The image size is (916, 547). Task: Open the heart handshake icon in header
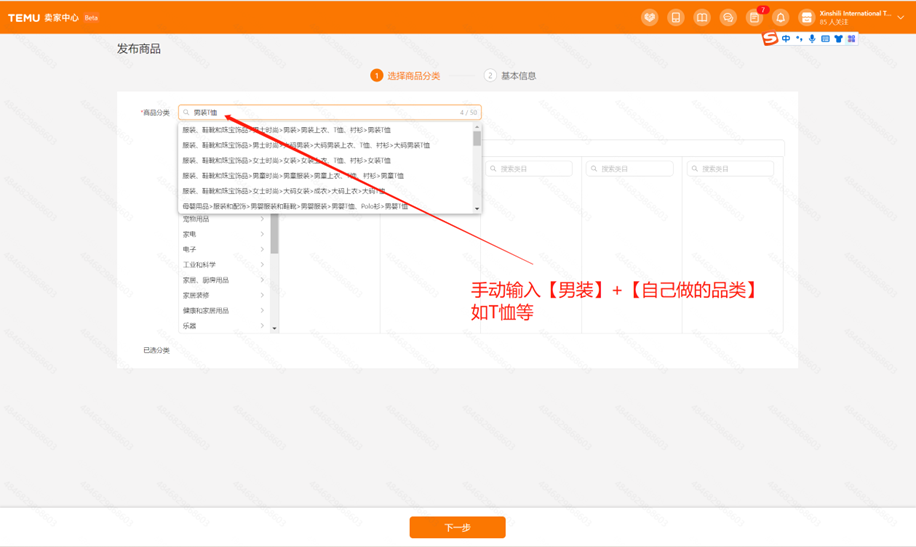[x=649, y=18]
